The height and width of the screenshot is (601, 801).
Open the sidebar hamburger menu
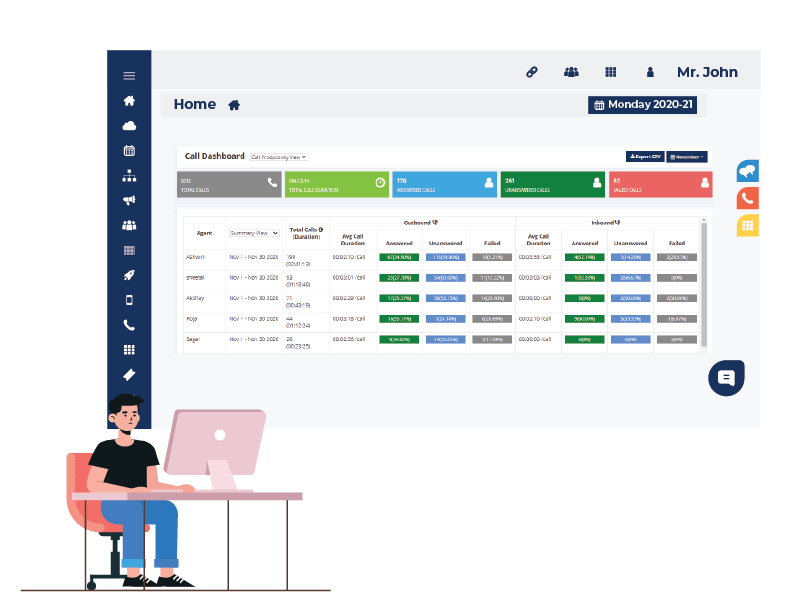[x=129, y=76]
